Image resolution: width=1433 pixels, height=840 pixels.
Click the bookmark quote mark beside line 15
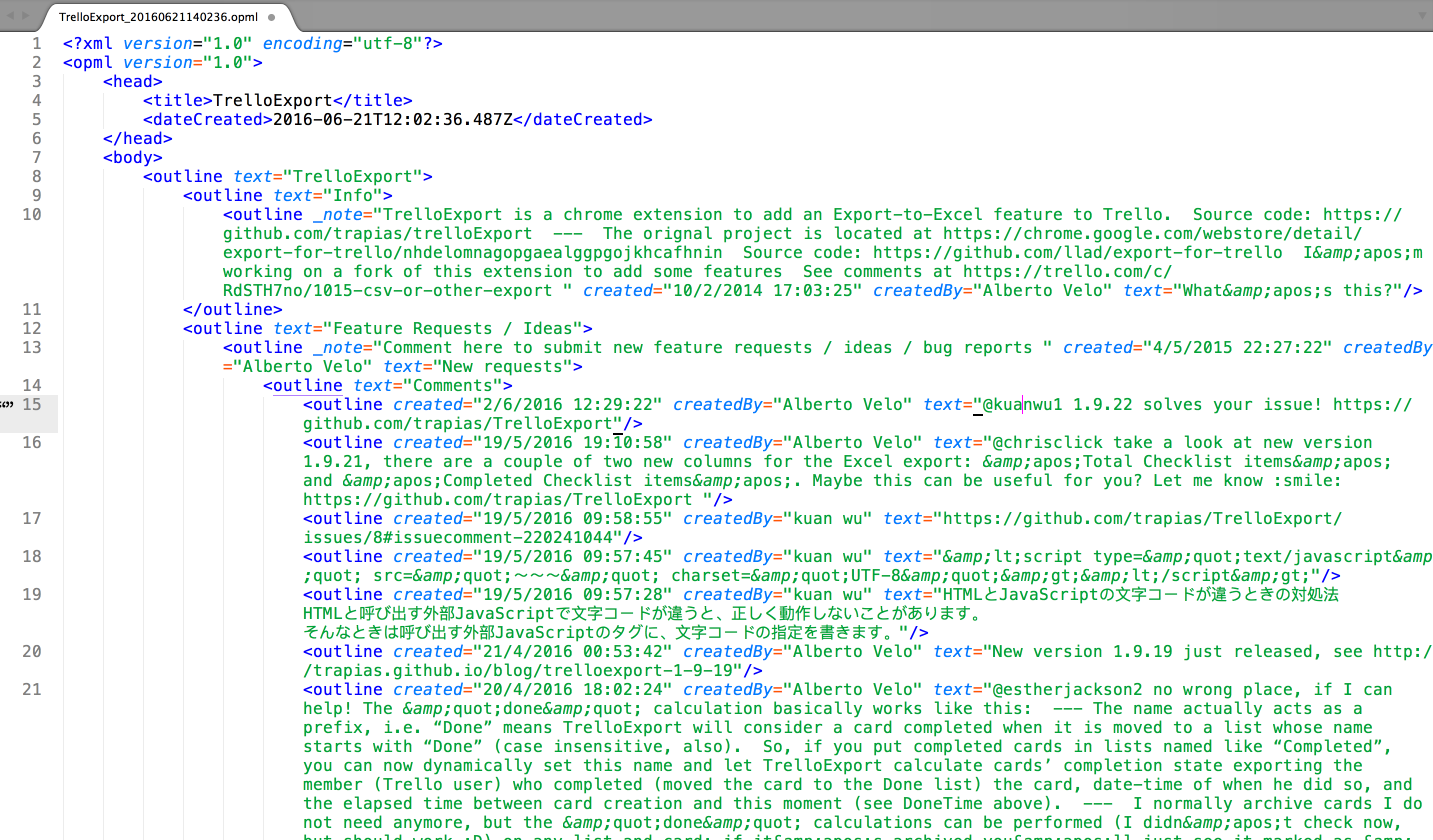[6, 404]
